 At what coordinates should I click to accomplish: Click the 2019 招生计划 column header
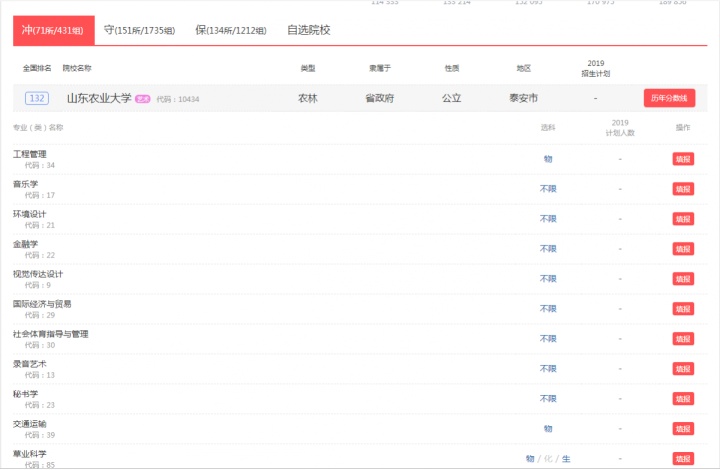click(x=596, y=68)
